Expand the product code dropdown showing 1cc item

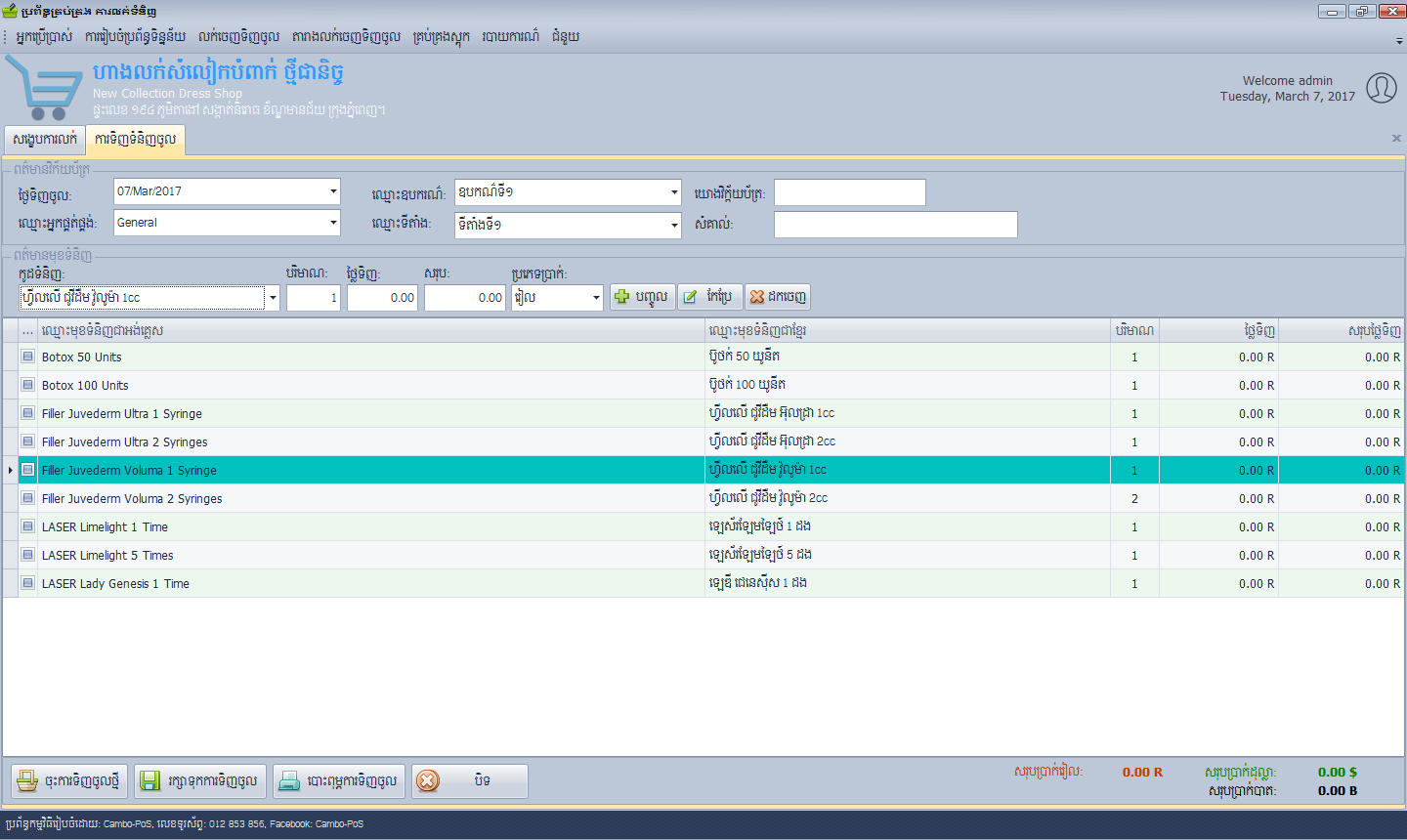point(273,298)
